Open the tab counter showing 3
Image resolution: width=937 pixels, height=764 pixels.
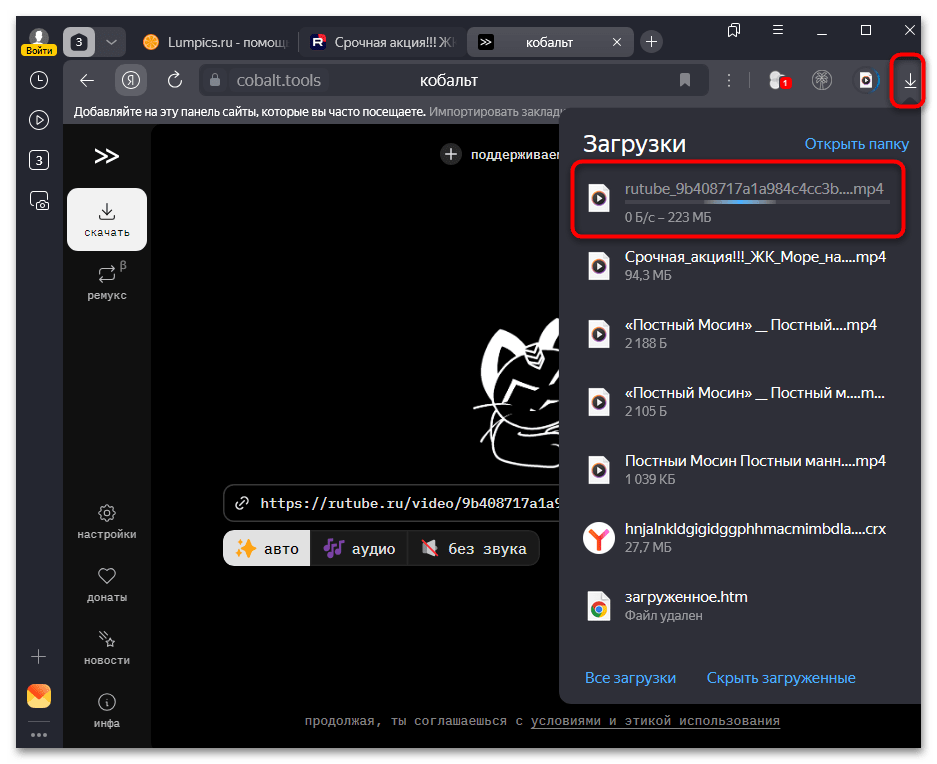point(79,42)
